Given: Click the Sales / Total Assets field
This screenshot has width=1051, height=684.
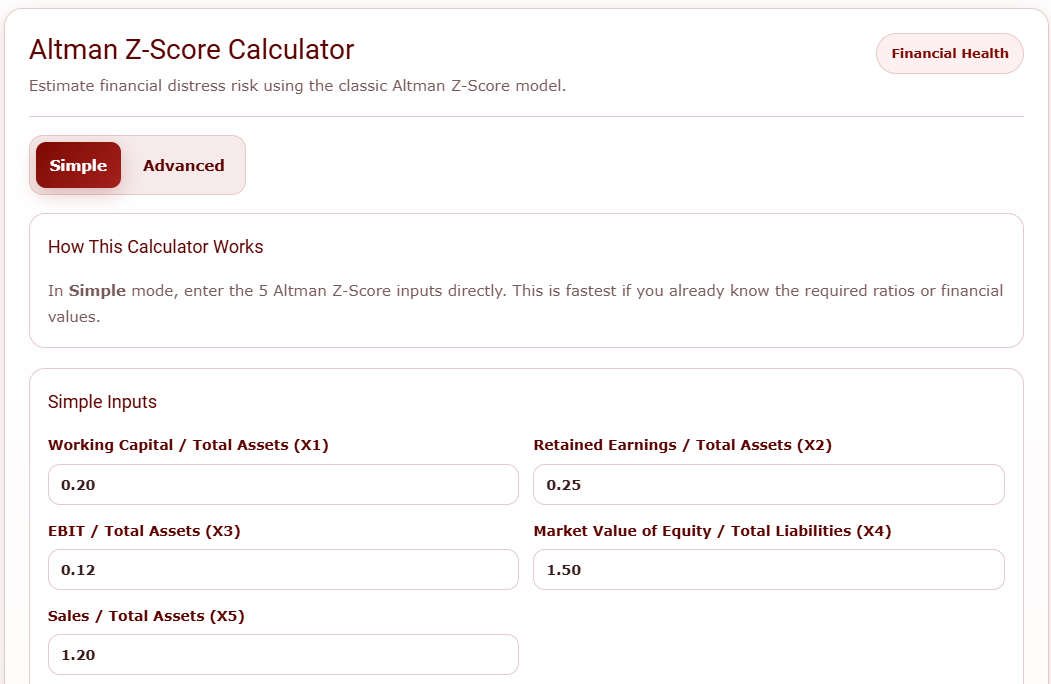Looking at the screenshot, I should pos(283,655).
